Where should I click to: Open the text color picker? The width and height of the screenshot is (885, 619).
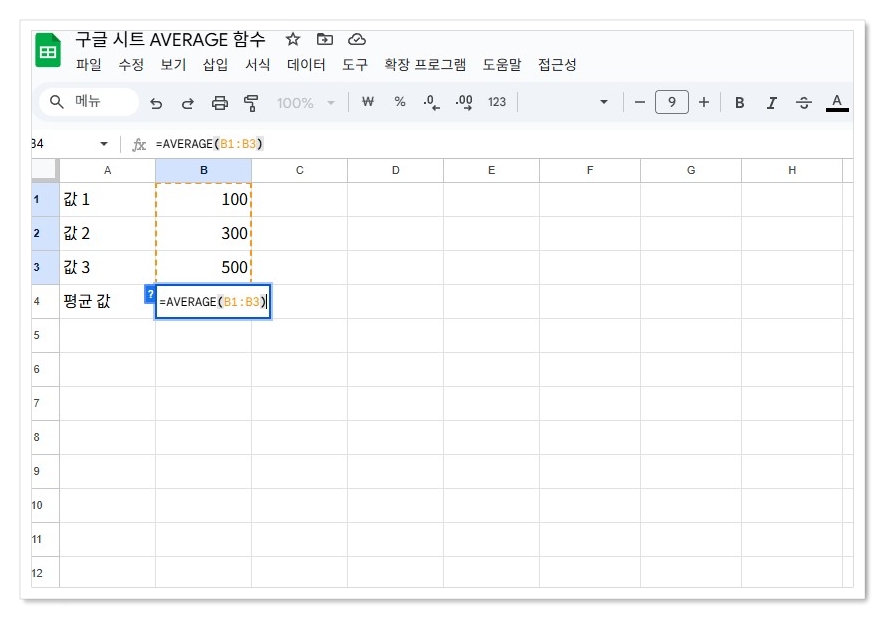coord(837,103)
